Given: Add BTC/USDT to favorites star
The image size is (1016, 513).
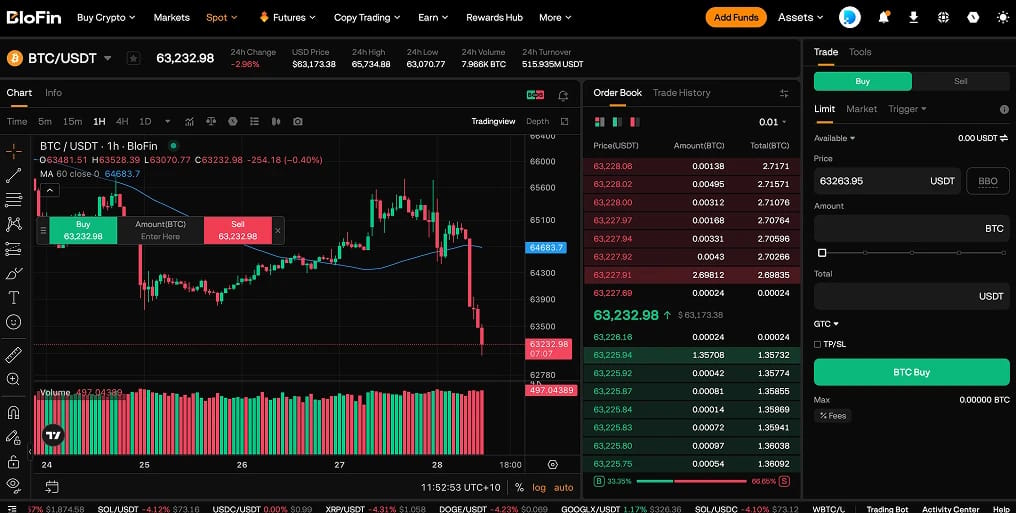Looking at the screenshot, I should coord(133,58).
